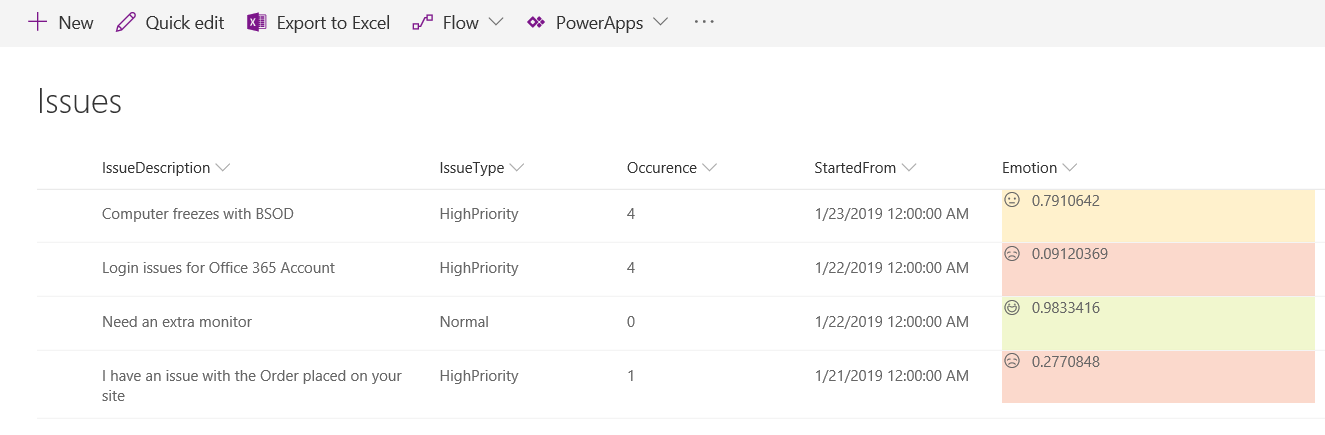Click the sad face icon beside 0.09120369
1325x435 pixels.
click(1012, 254)
